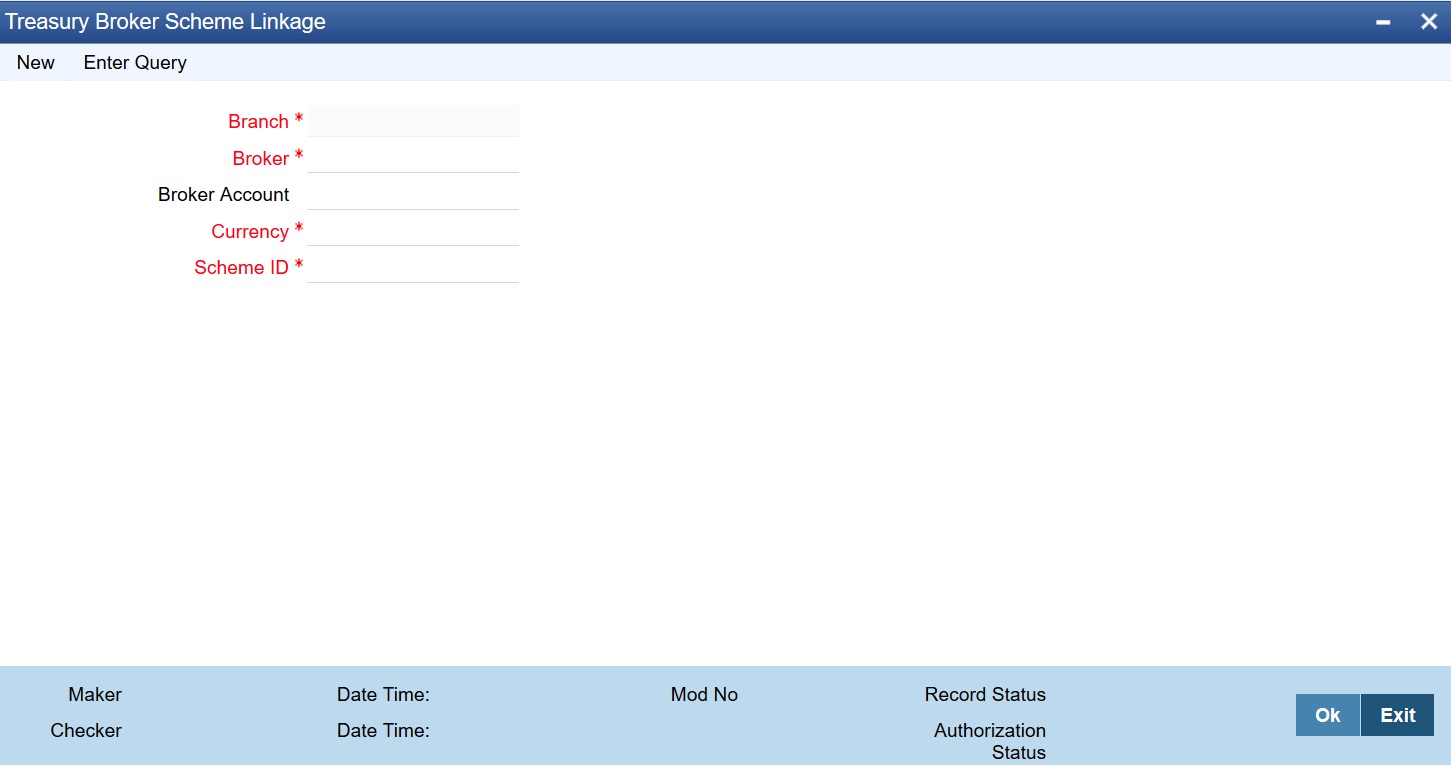Focus the Broker Account input field

click(x=413, y=194)
